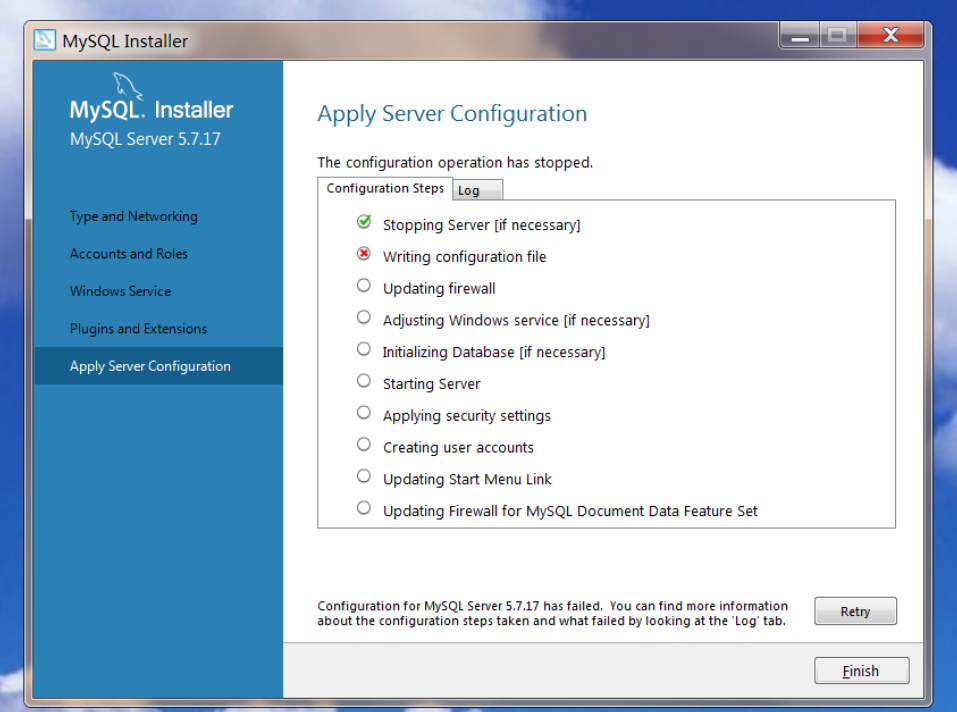Click the 'MySQL Server 5.7.17' sidebar label
This screenshot has height=712, width=957.
pyautogui.click(x=145, y=139)
